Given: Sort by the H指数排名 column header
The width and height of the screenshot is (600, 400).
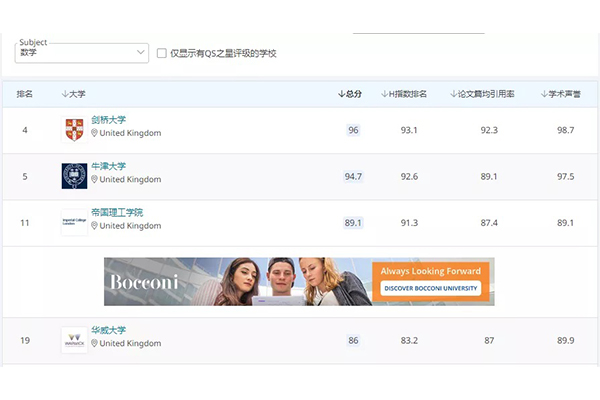Looking at the screenshot, I should pyautogui.click(x=404, y=94).
